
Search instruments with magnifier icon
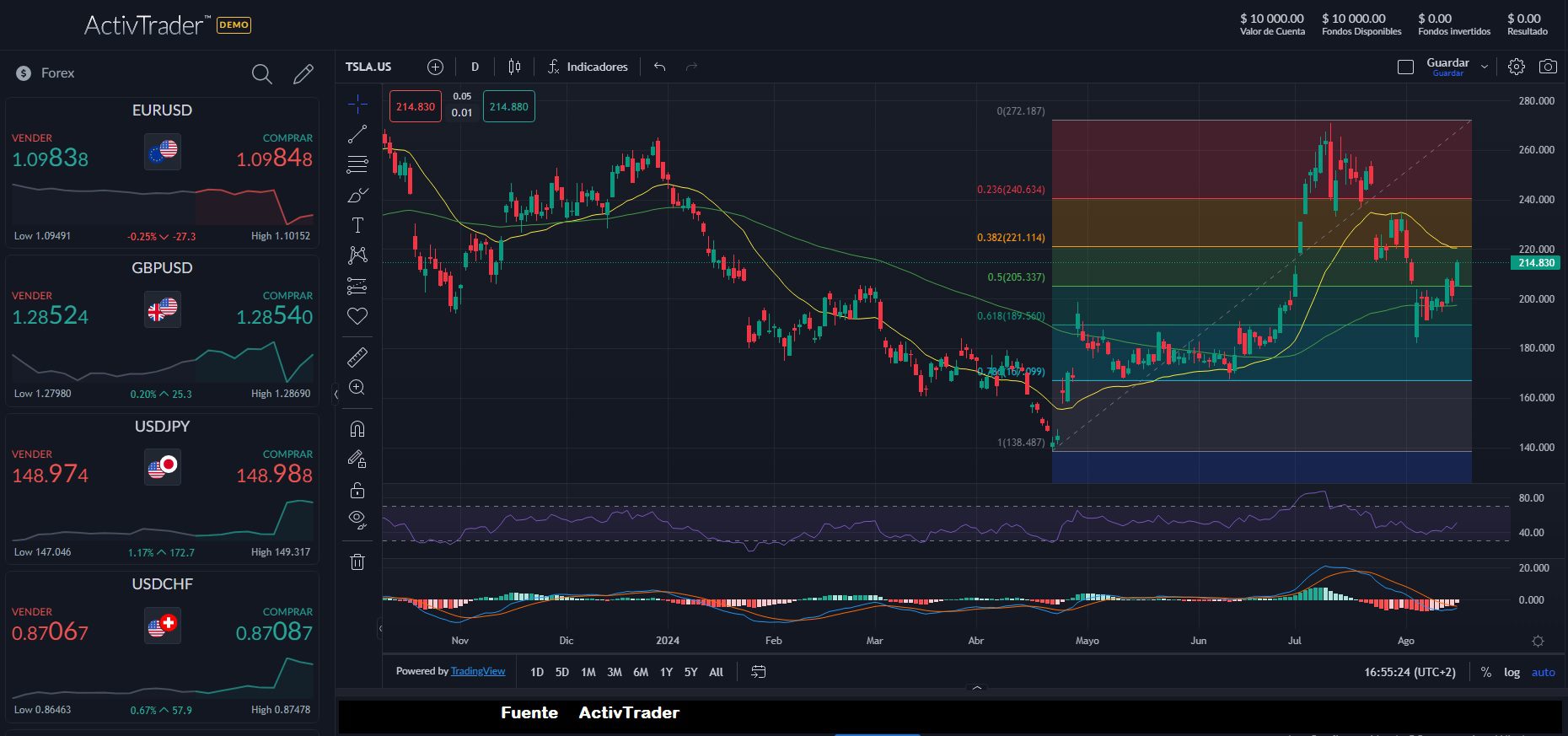pyautogui.click(x=261, y=74)
